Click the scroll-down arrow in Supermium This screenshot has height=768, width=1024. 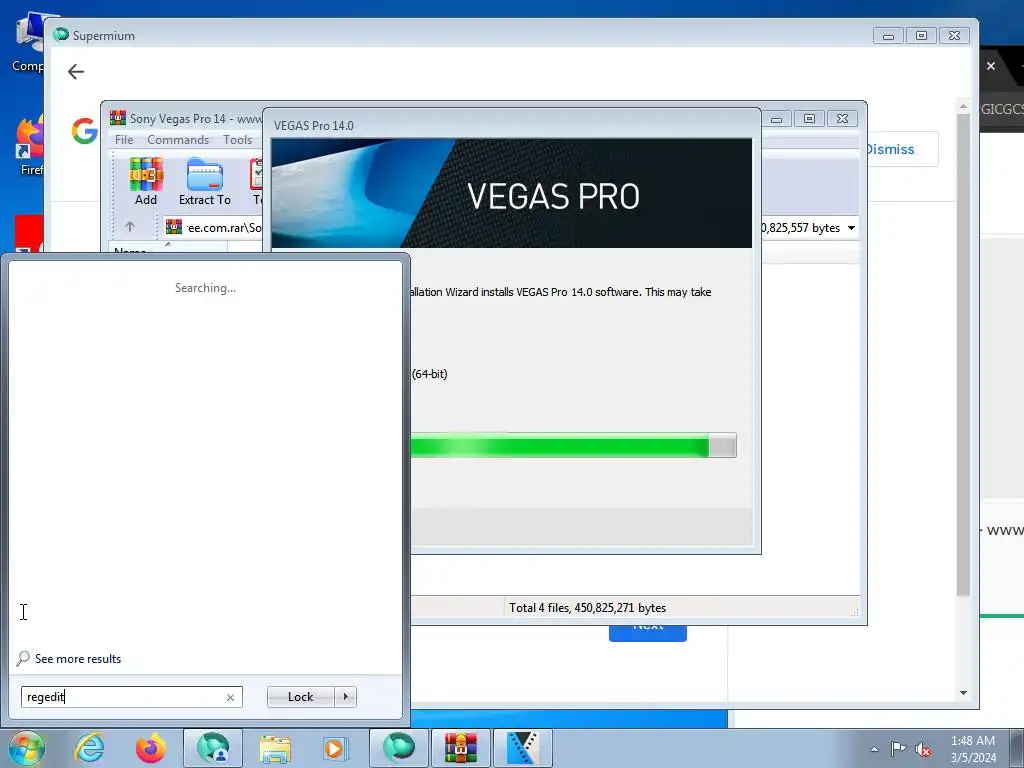(963, 693)
